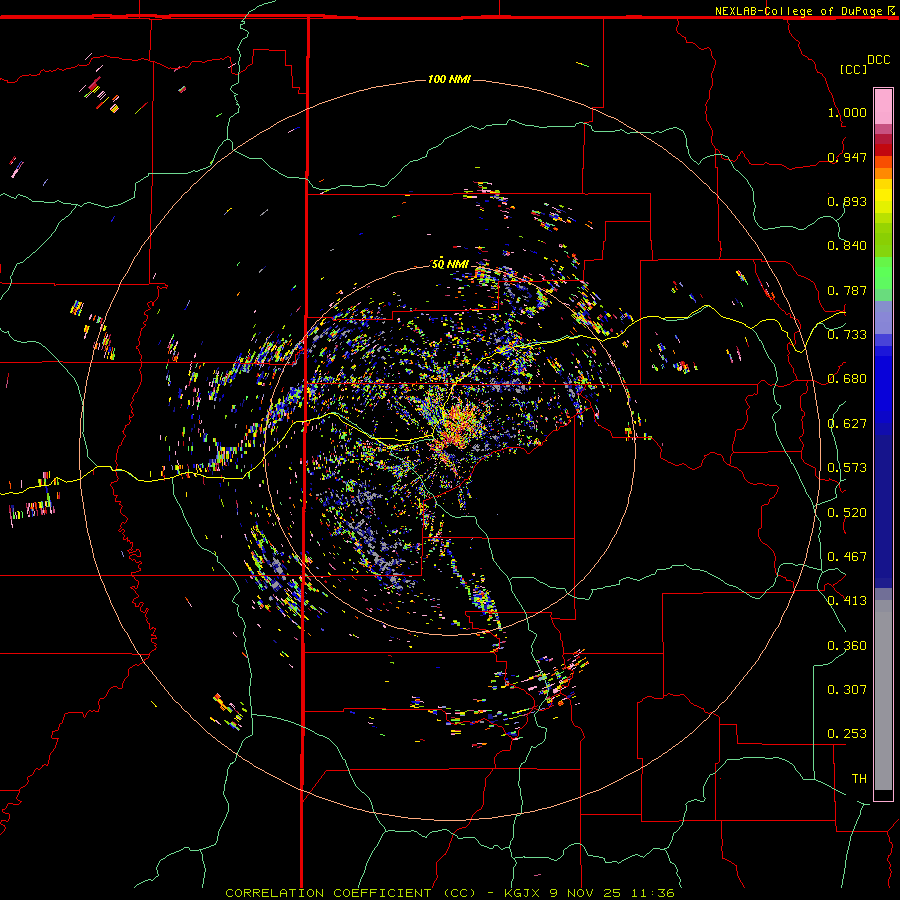Click the KGJX radar site identifier
Screen dimensions: 900x900
[523, 893]
